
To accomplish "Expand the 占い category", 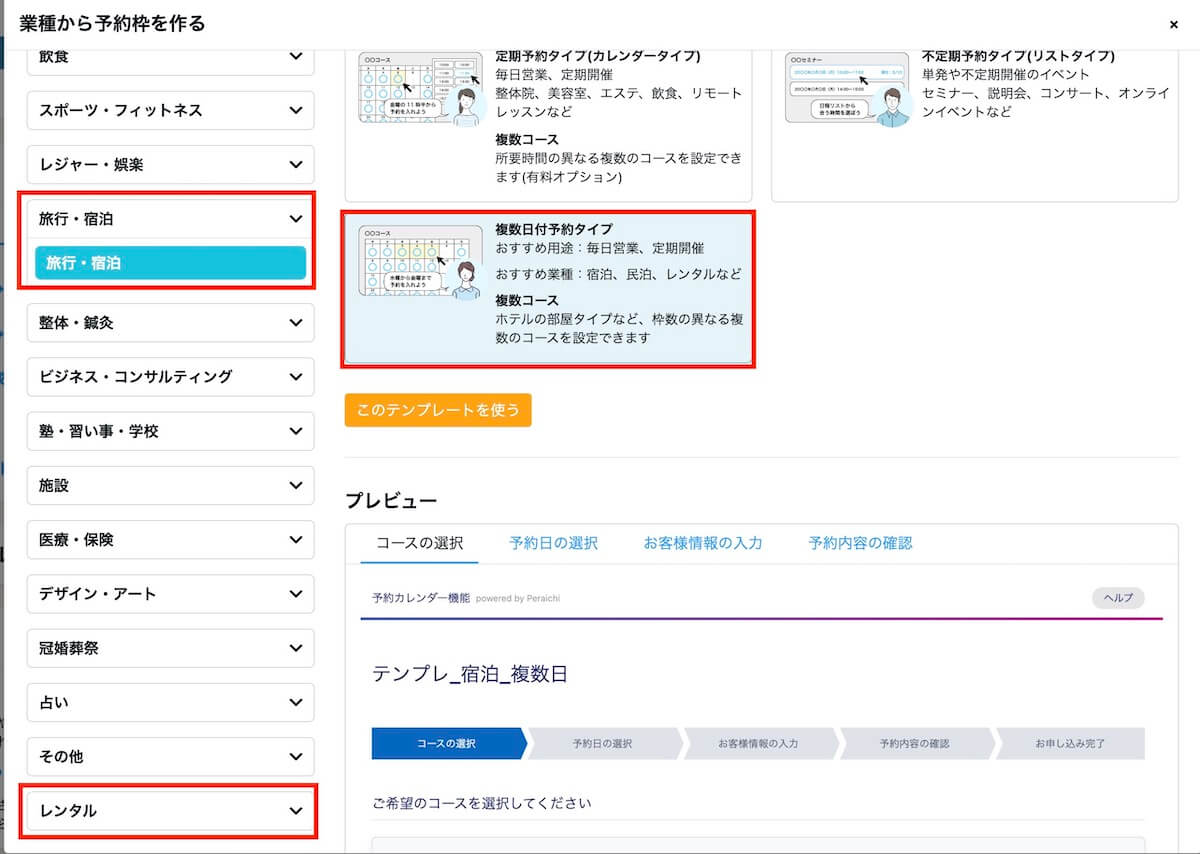I will pos(170,702).
